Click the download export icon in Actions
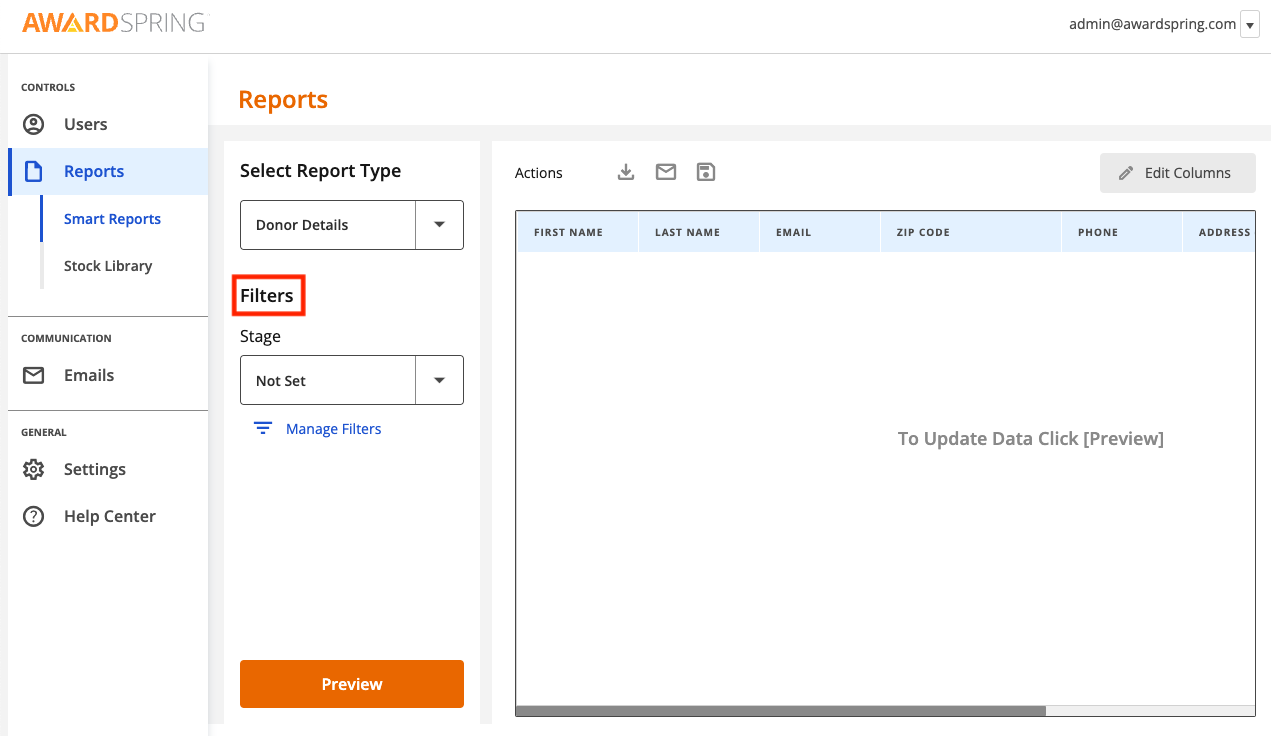The height and width of the screenshot is (736, 1271). 625,171
